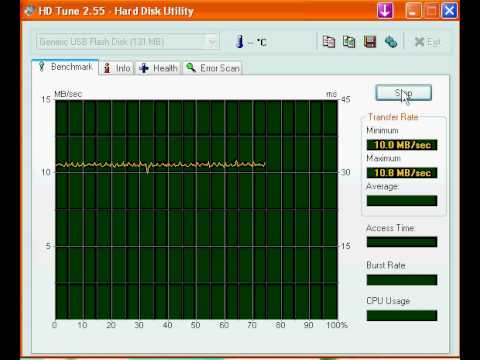Click the empty Average value field
This screenshot has width=480, height=360.
[x=402, y=201]
